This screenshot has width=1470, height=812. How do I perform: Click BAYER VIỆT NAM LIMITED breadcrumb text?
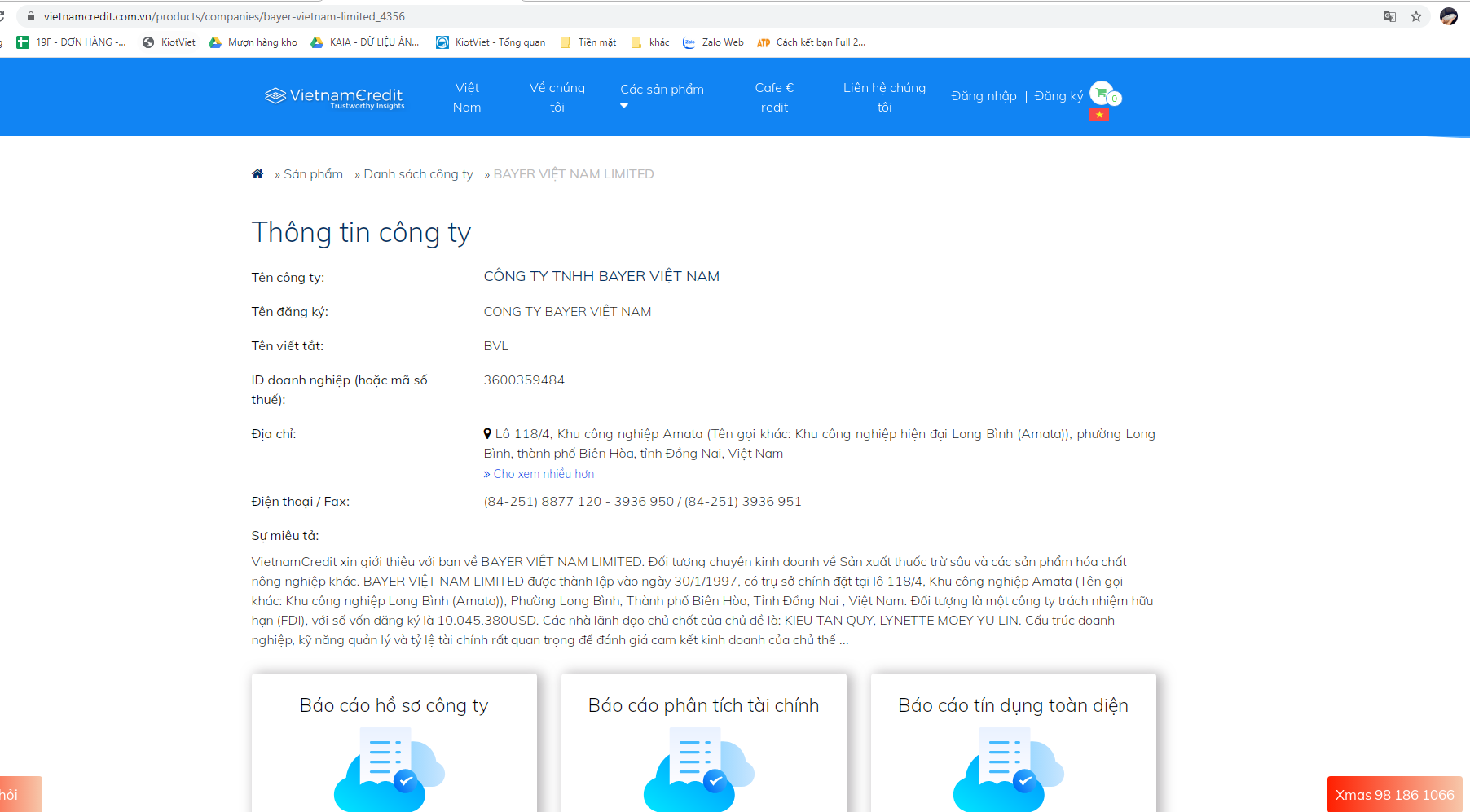pos(574,174)
